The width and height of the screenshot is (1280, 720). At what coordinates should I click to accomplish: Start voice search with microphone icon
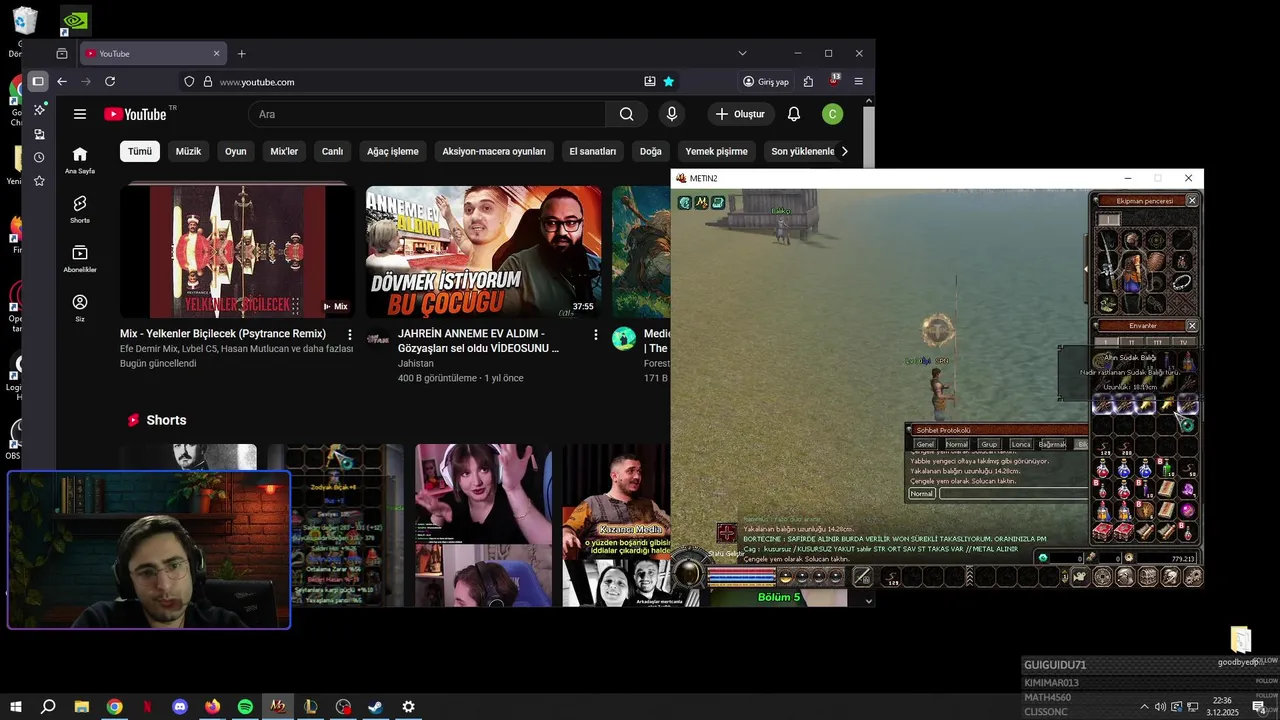click(672, 114)
